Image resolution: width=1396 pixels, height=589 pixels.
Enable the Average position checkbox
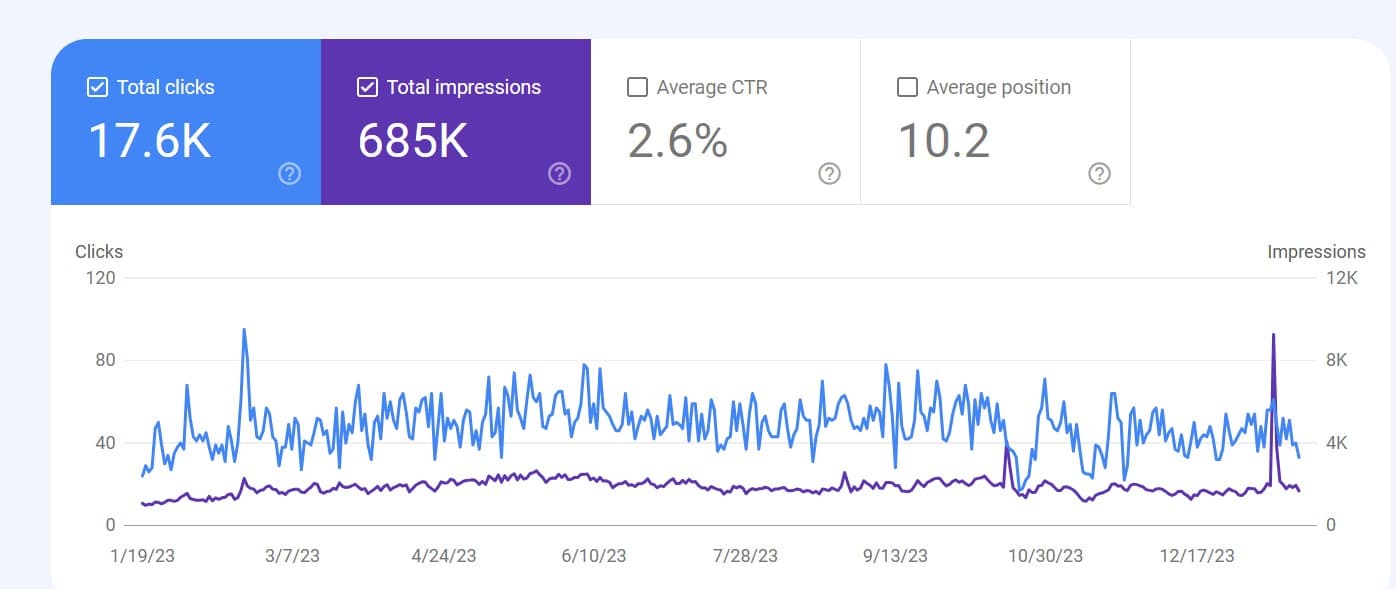click(x=907, y=87)
